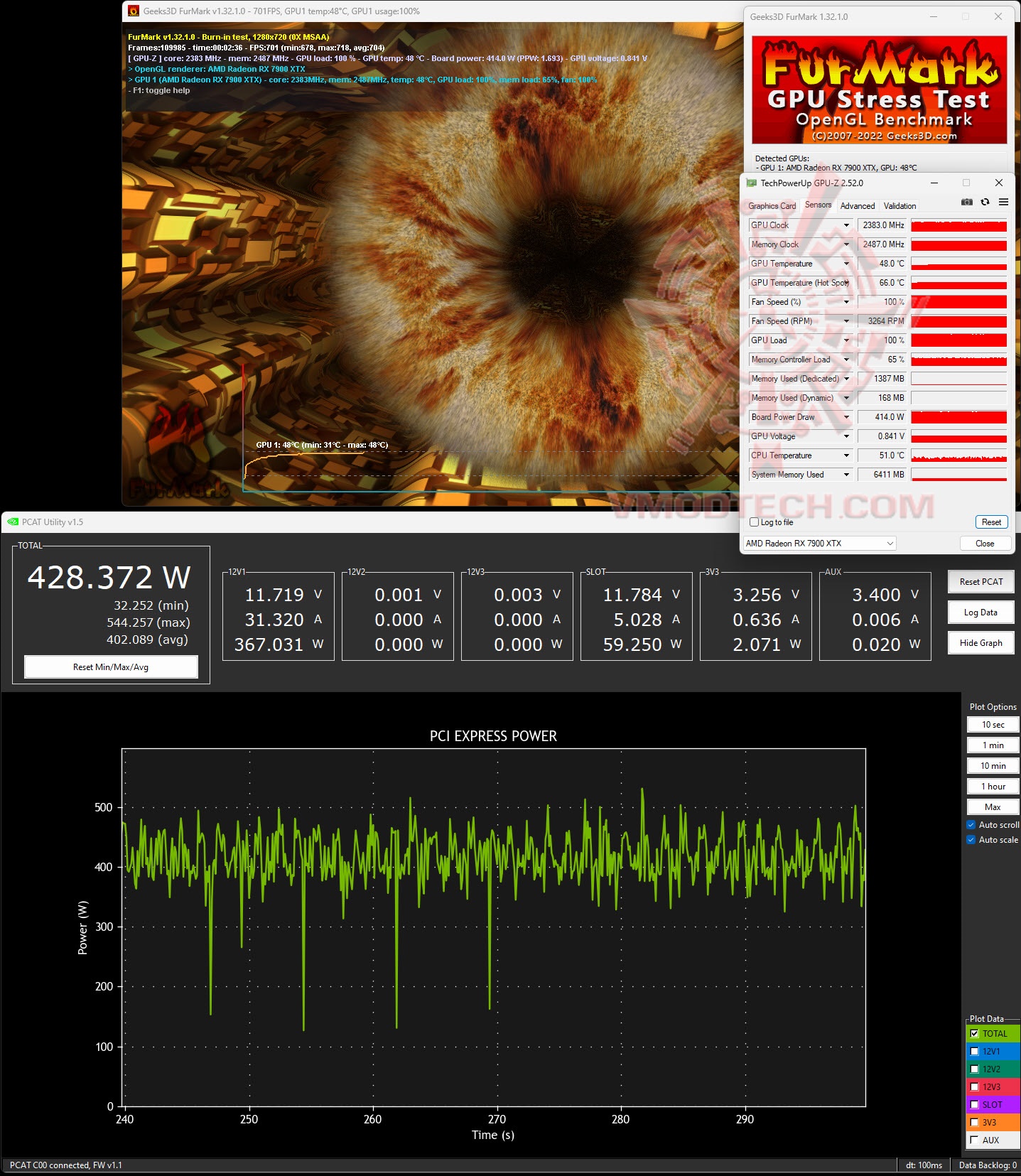The height and width of the screenshot is (1176, 1021).
Task: Set plot range to 1 min
Action: click(x=993, y=745)
